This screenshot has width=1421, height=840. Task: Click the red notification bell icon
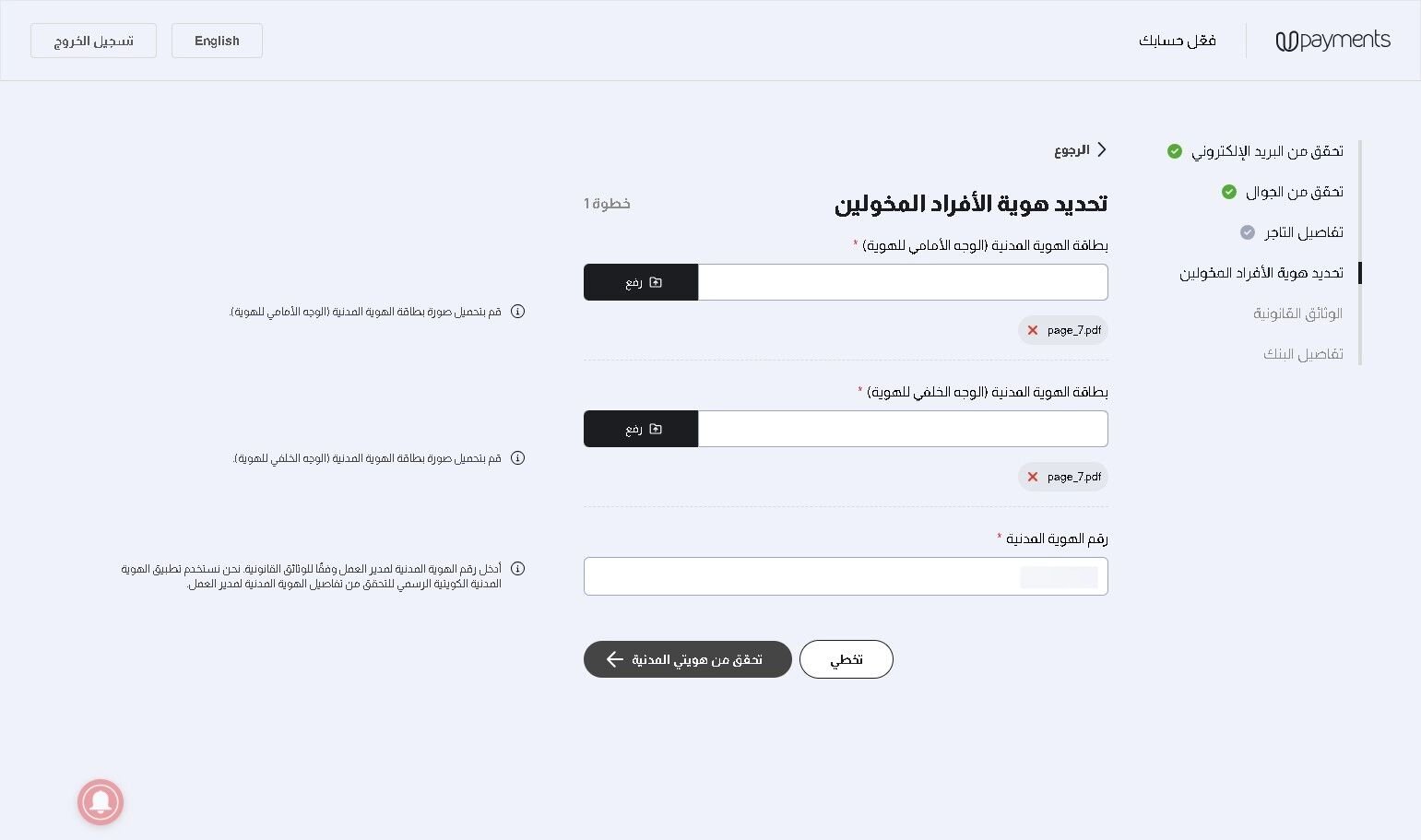(x=101, y=802)
